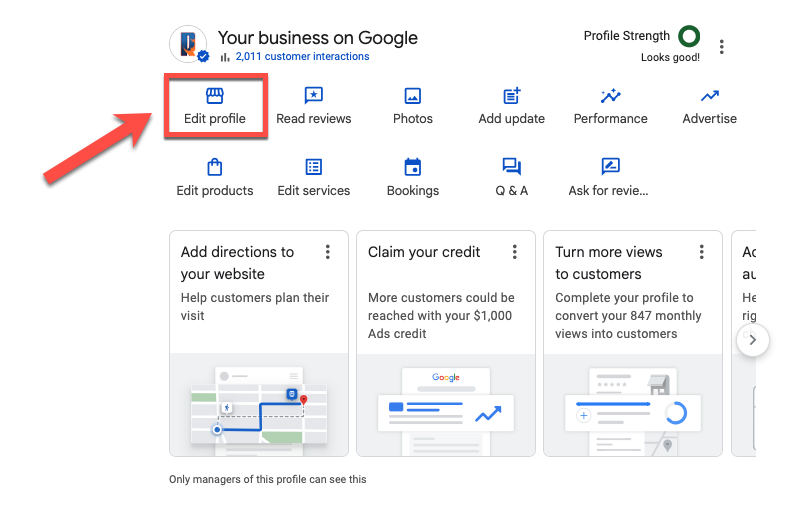This screenshot has width=809, height=511.
Task: Open Edit services list icon
Action: 314,167
